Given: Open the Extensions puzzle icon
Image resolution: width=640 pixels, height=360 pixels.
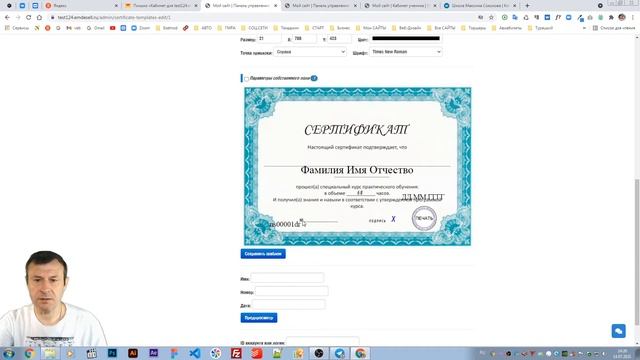Looking at the screenshot, I should point(611,18).
